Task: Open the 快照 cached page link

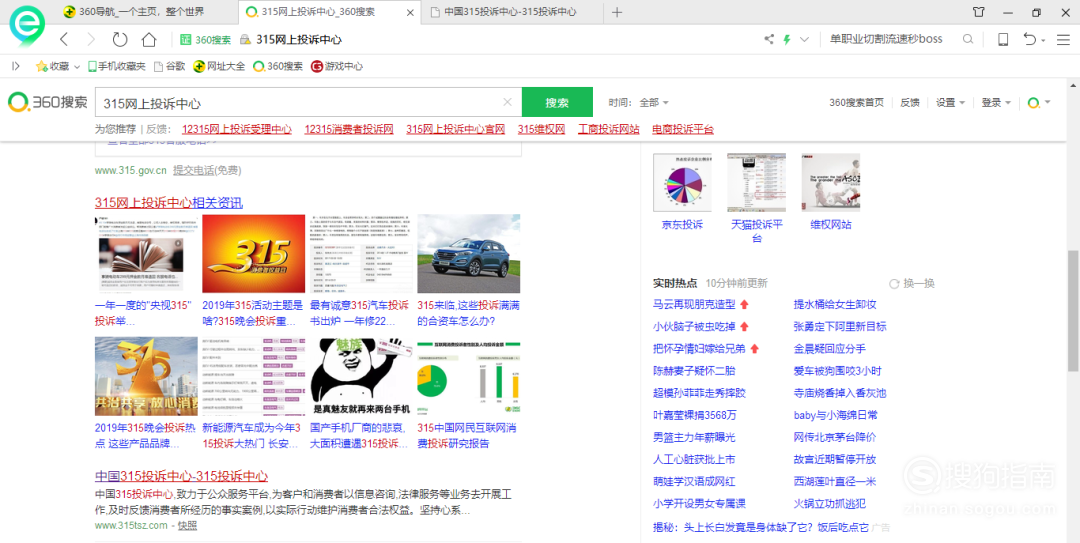Action: pyautogui.click(x=187, y=525)
